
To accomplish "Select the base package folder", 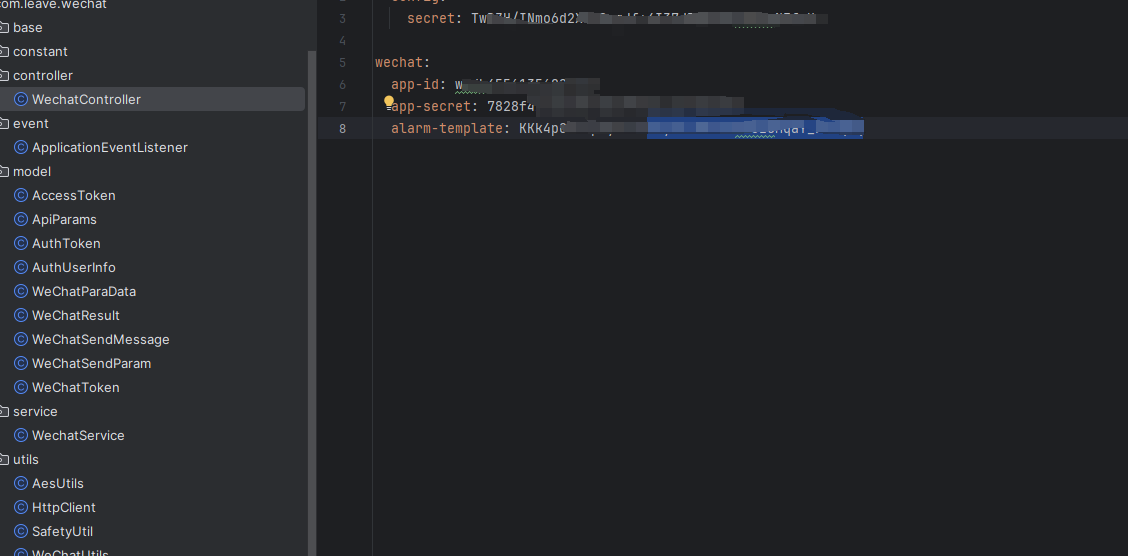I will (27, 27).
